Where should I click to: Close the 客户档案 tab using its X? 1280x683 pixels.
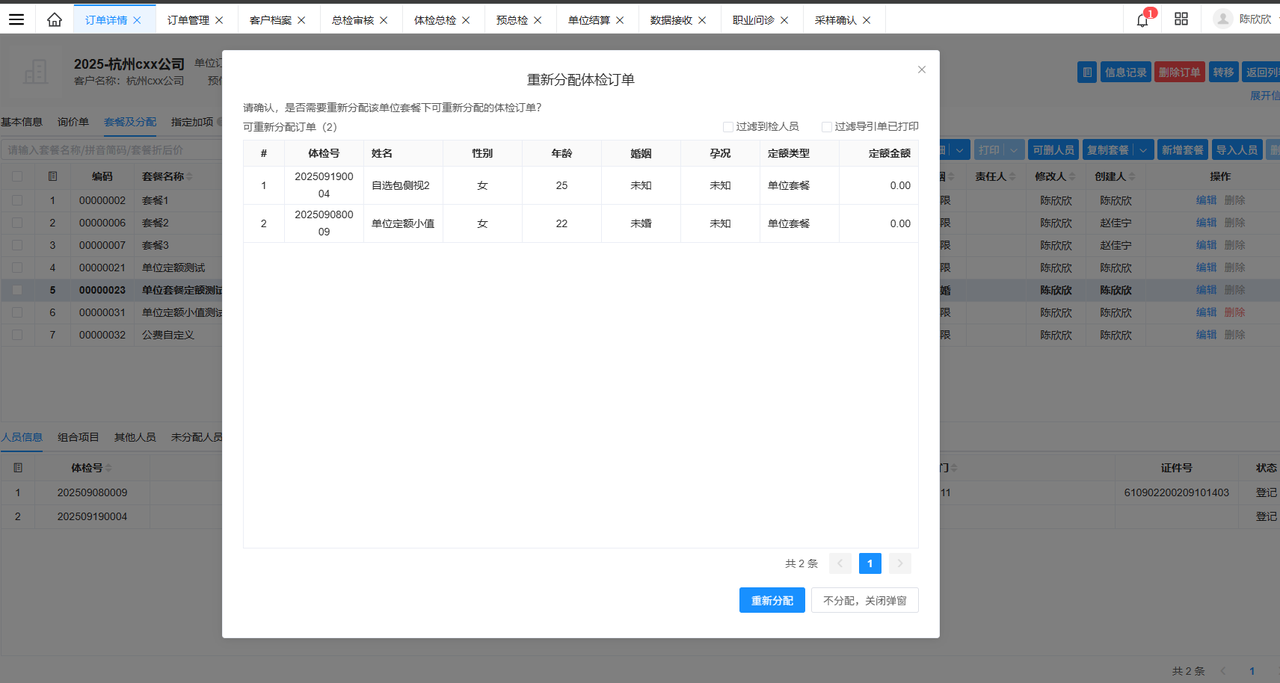point(301,20)
